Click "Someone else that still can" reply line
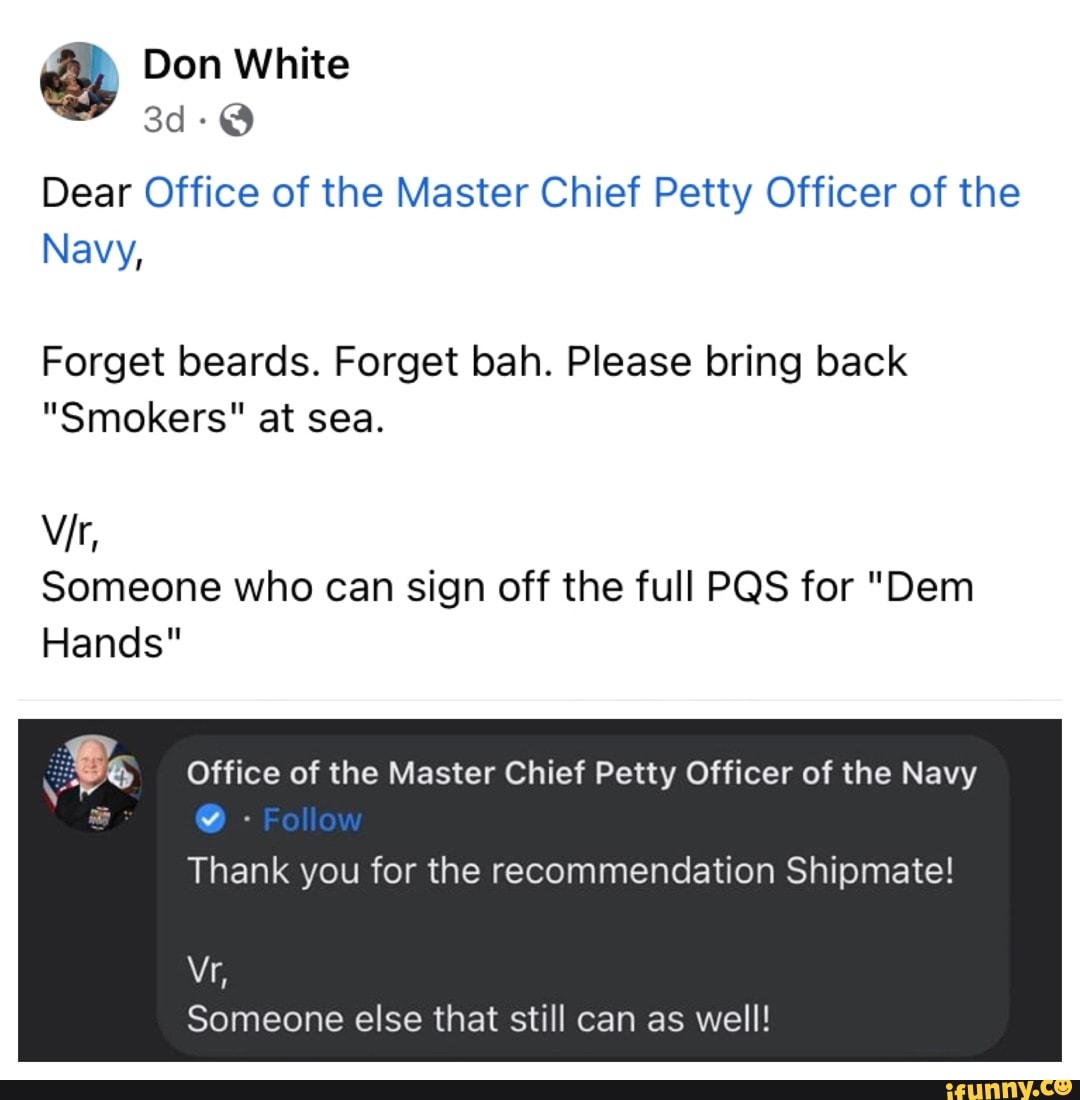Viewport: 1080px width, 1100px height. coord(479,1019)
